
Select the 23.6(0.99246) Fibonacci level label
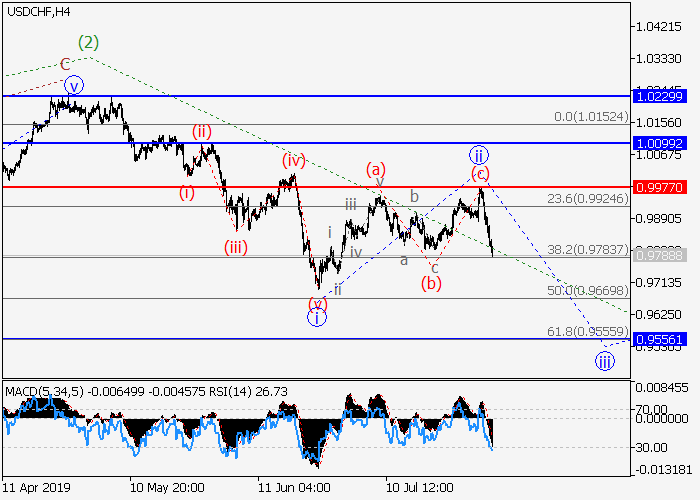click(588, 198)
